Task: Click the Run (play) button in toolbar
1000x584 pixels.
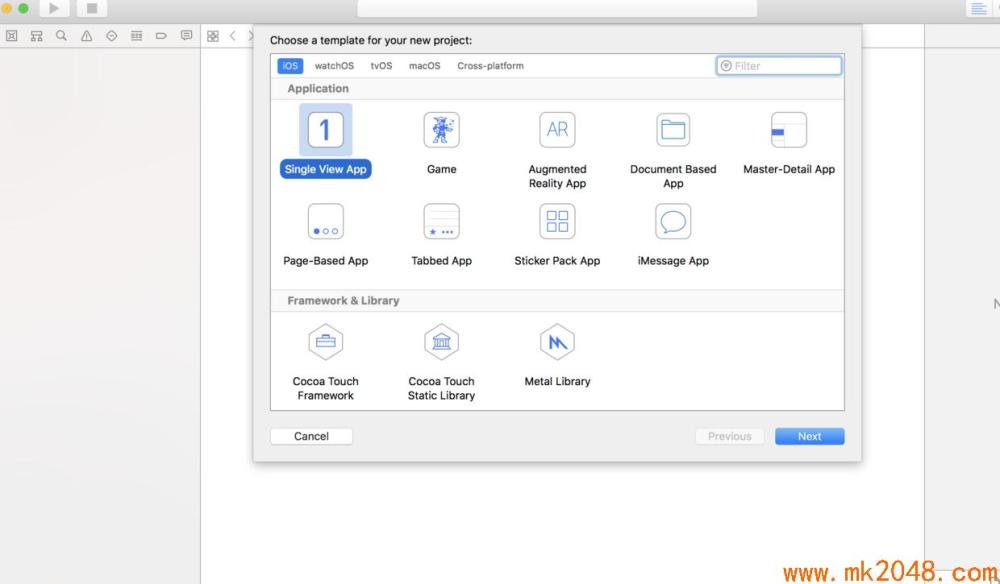Action: pyautogui.click(x=54, y=8)
